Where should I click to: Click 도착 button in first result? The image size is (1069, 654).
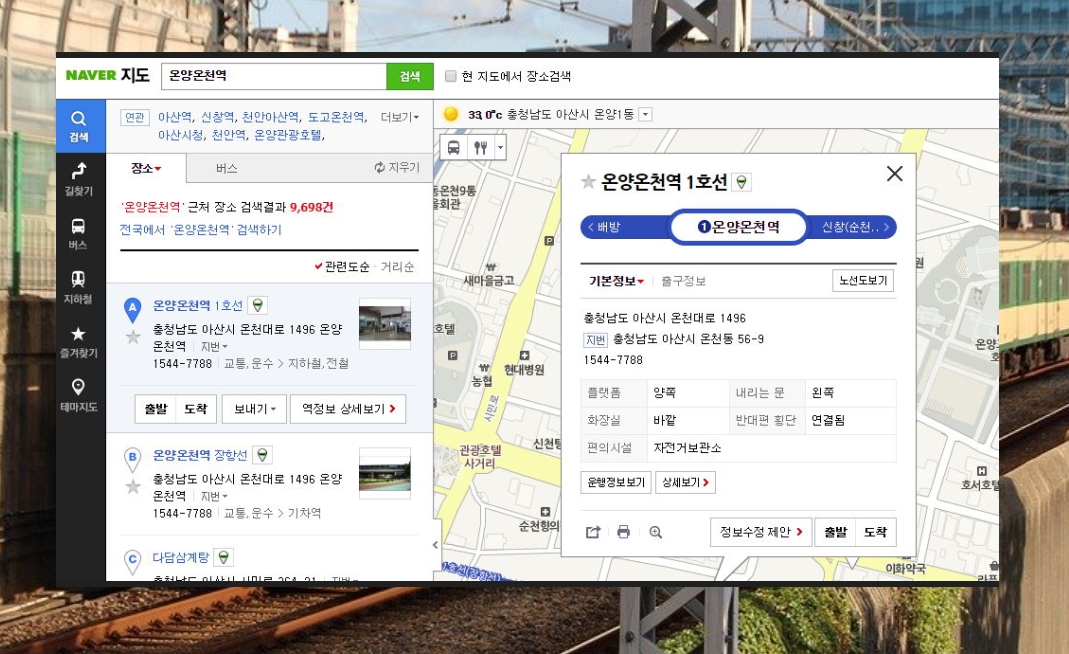pos(196,409)
